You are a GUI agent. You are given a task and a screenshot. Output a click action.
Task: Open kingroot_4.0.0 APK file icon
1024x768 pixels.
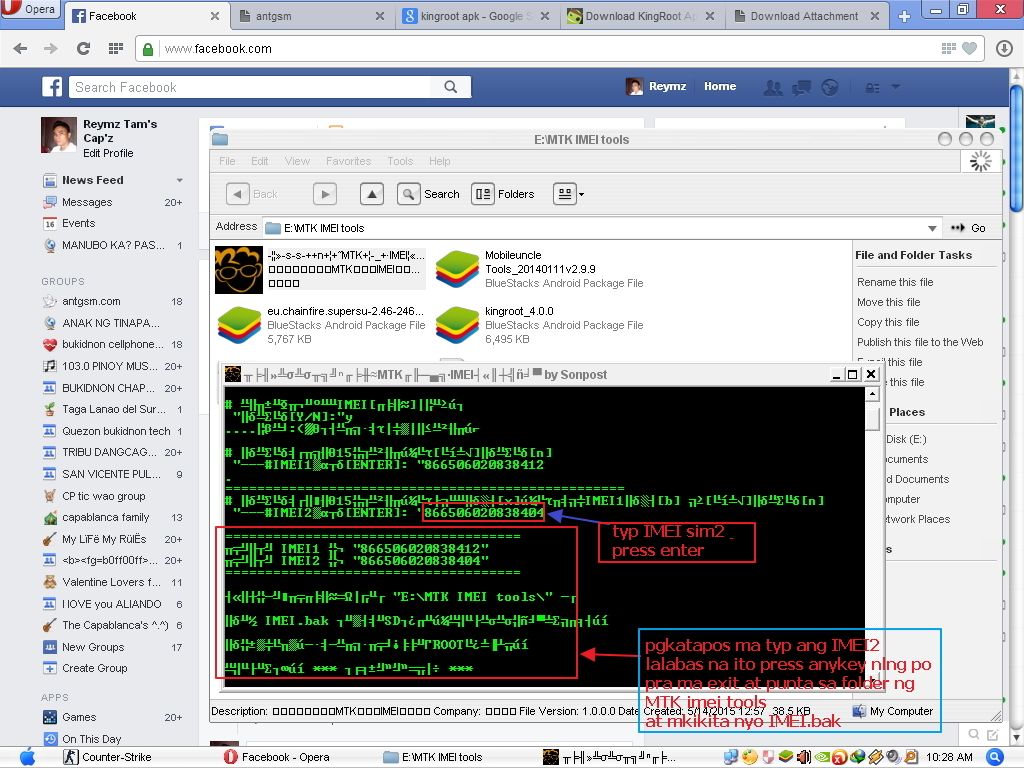457,325
